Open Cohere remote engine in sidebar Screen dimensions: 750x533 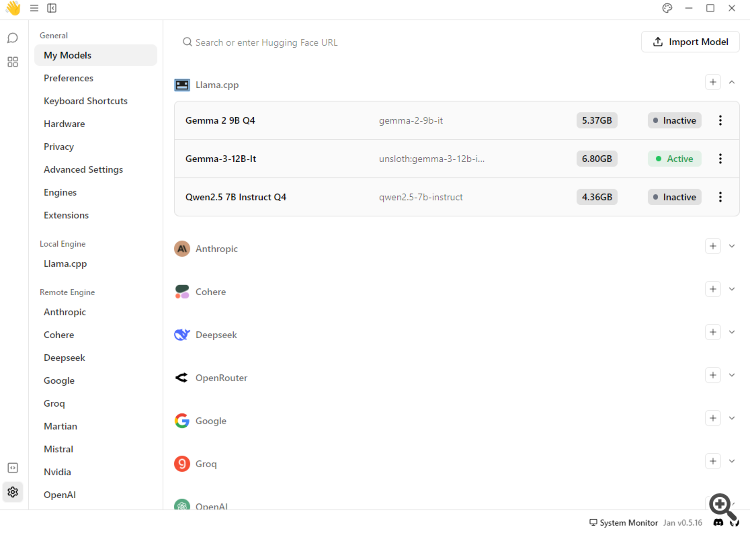(x=59, y=335)
